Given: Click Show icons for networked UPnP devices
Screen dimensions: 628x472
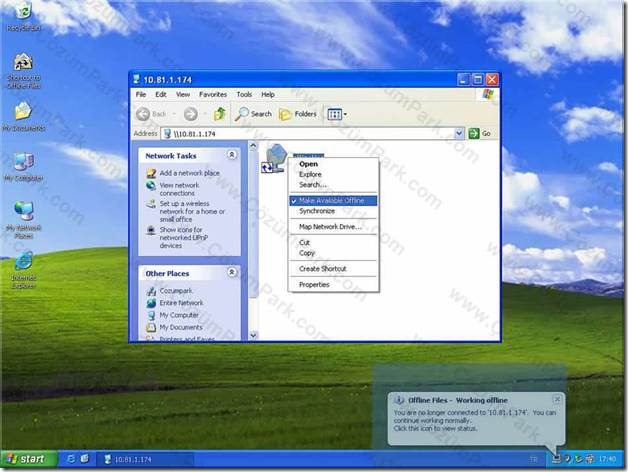Looking at the screenshot, I should point(183,237).
